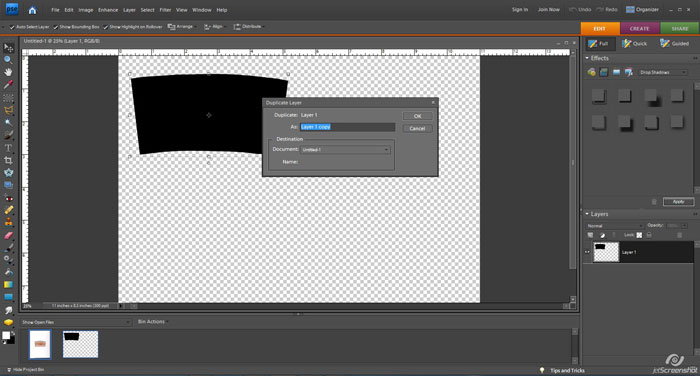This screenshot has height=376, width=700.
Task: Select the Eyedropper tool
Action: (8, 85)
